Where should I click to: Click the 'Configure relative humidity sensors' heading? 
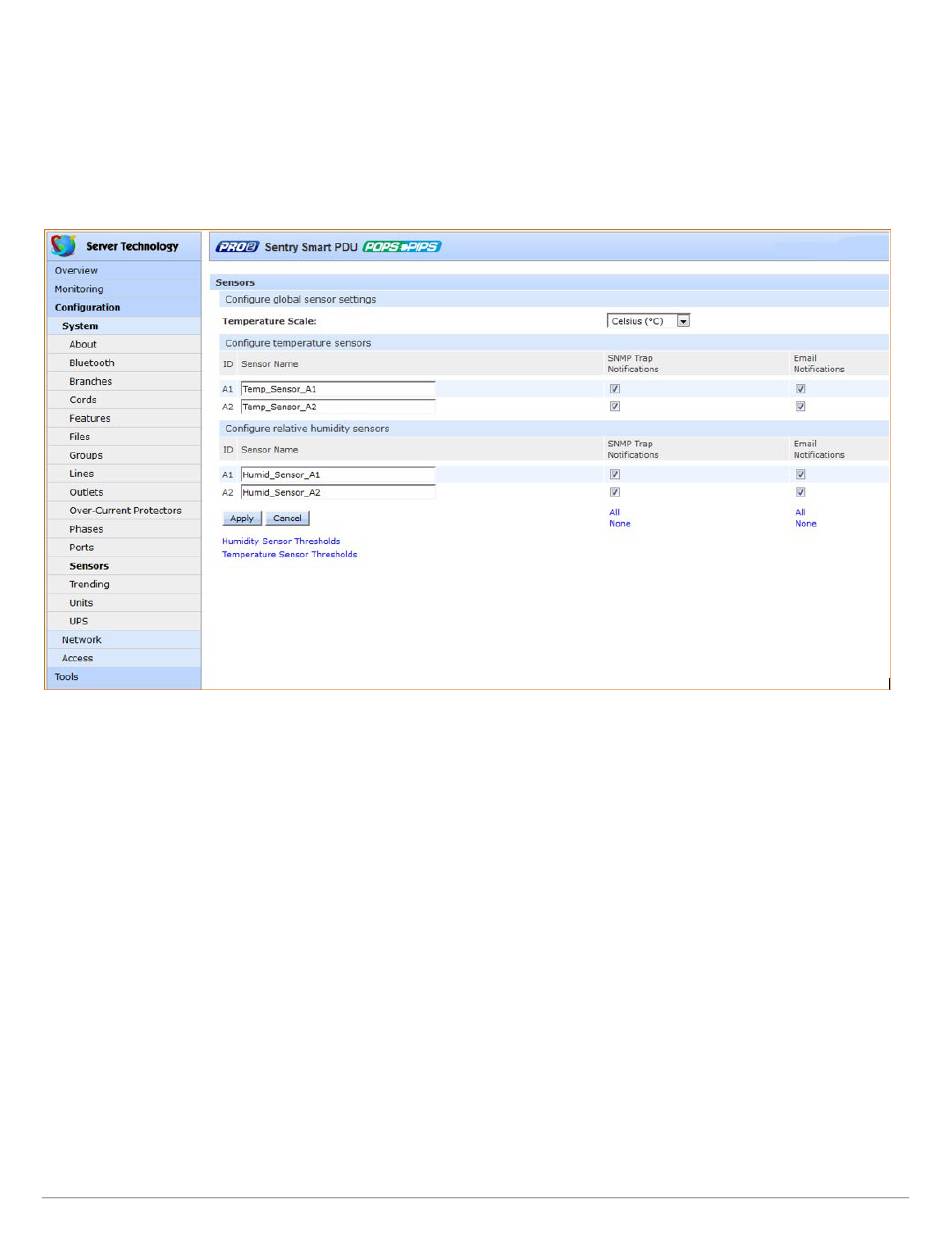tap(307, 429)
